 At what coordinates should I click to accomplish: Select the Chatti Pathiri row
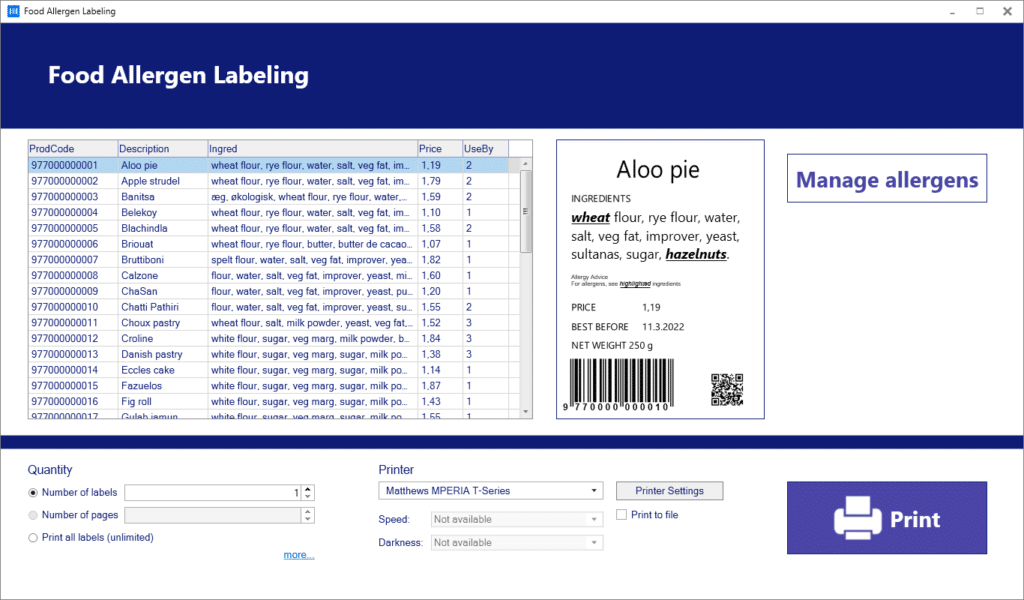268,307
